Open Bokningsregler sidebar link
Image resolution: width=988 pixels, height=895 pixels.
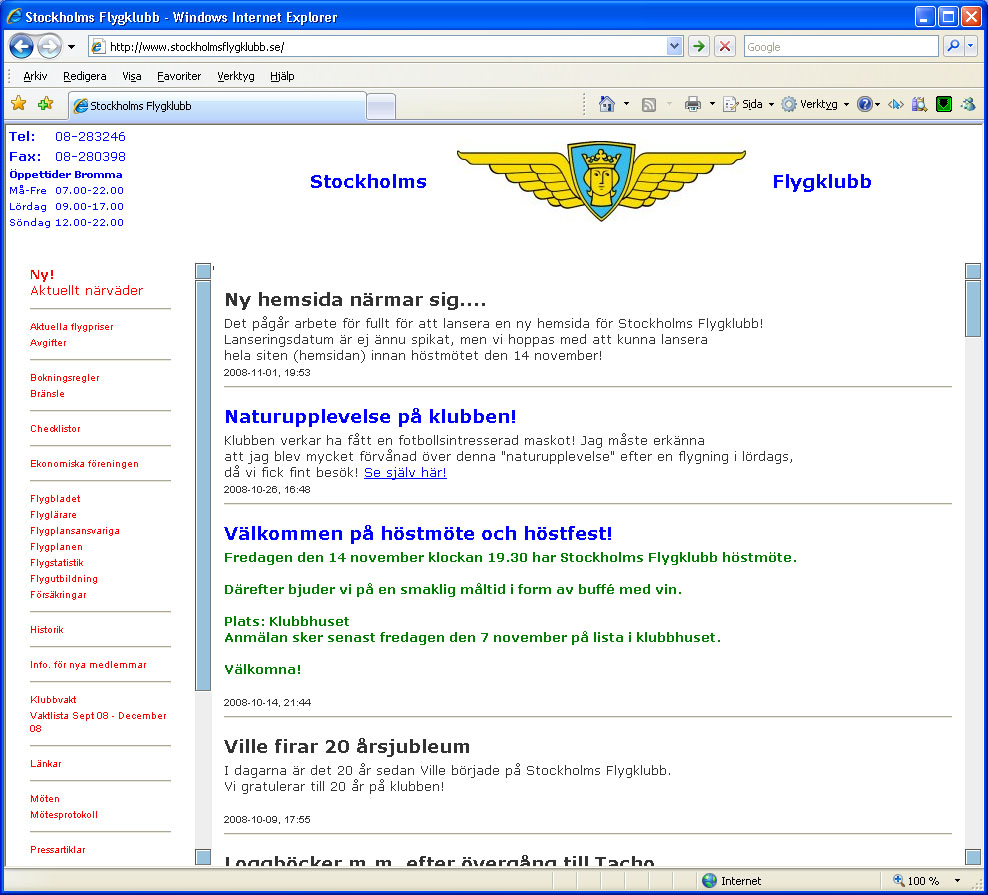65,378
